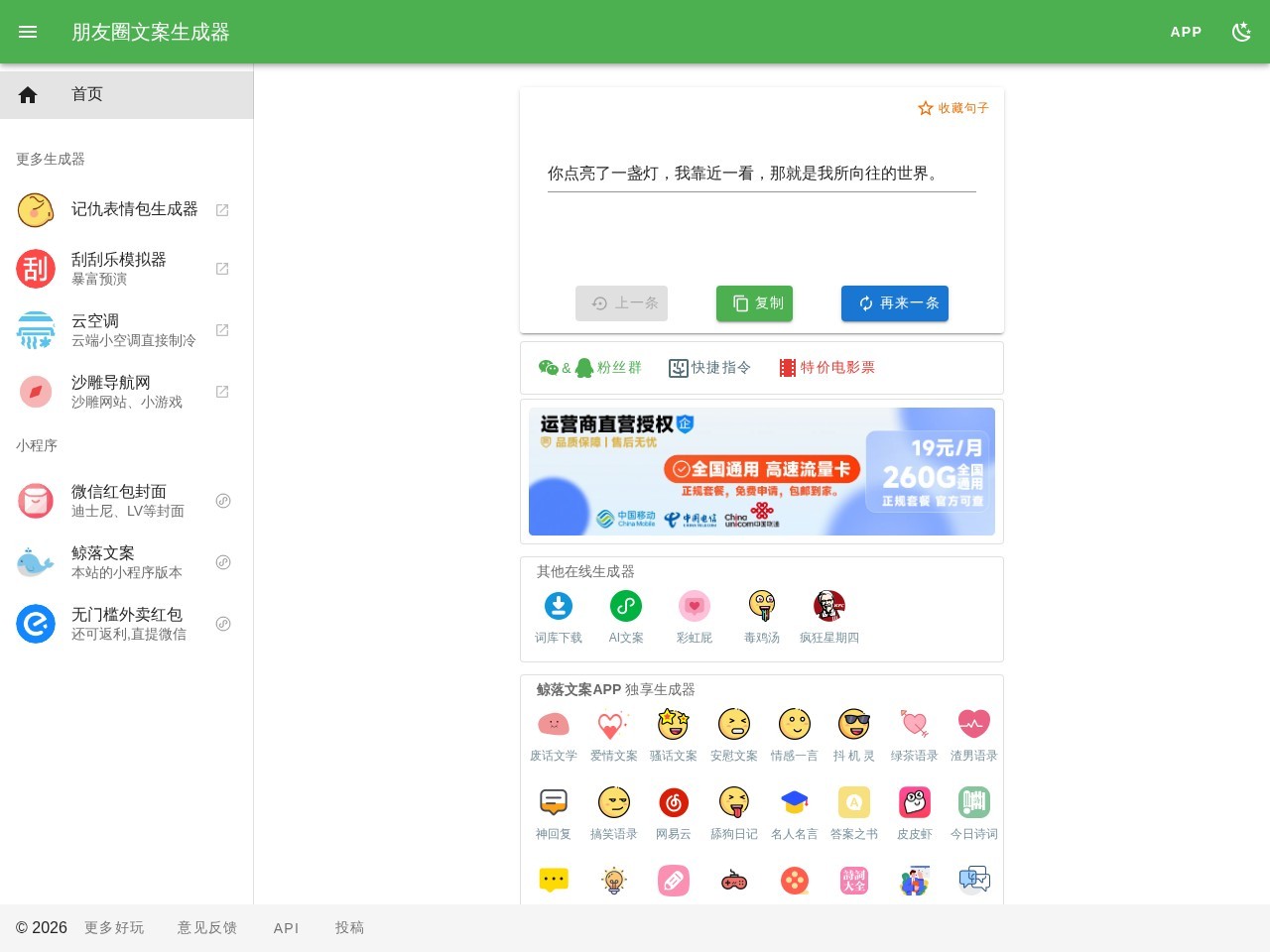Click mini program icon beside 微信红包封面
Viewport: 1270px width, 952px height.
pyautogui.click(x=223, y=501)
